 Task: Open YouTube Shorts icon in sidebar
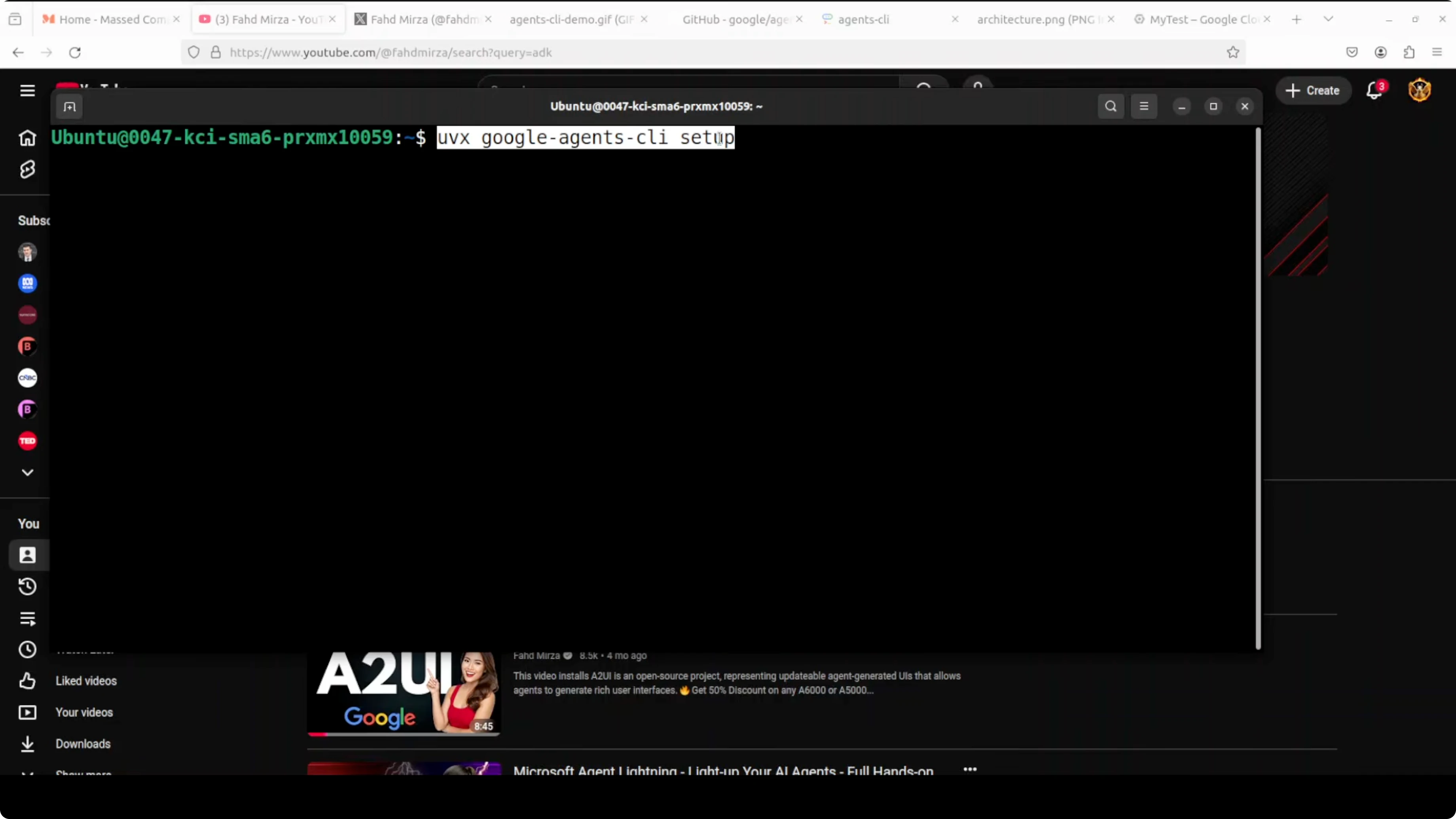click(27, 170)
